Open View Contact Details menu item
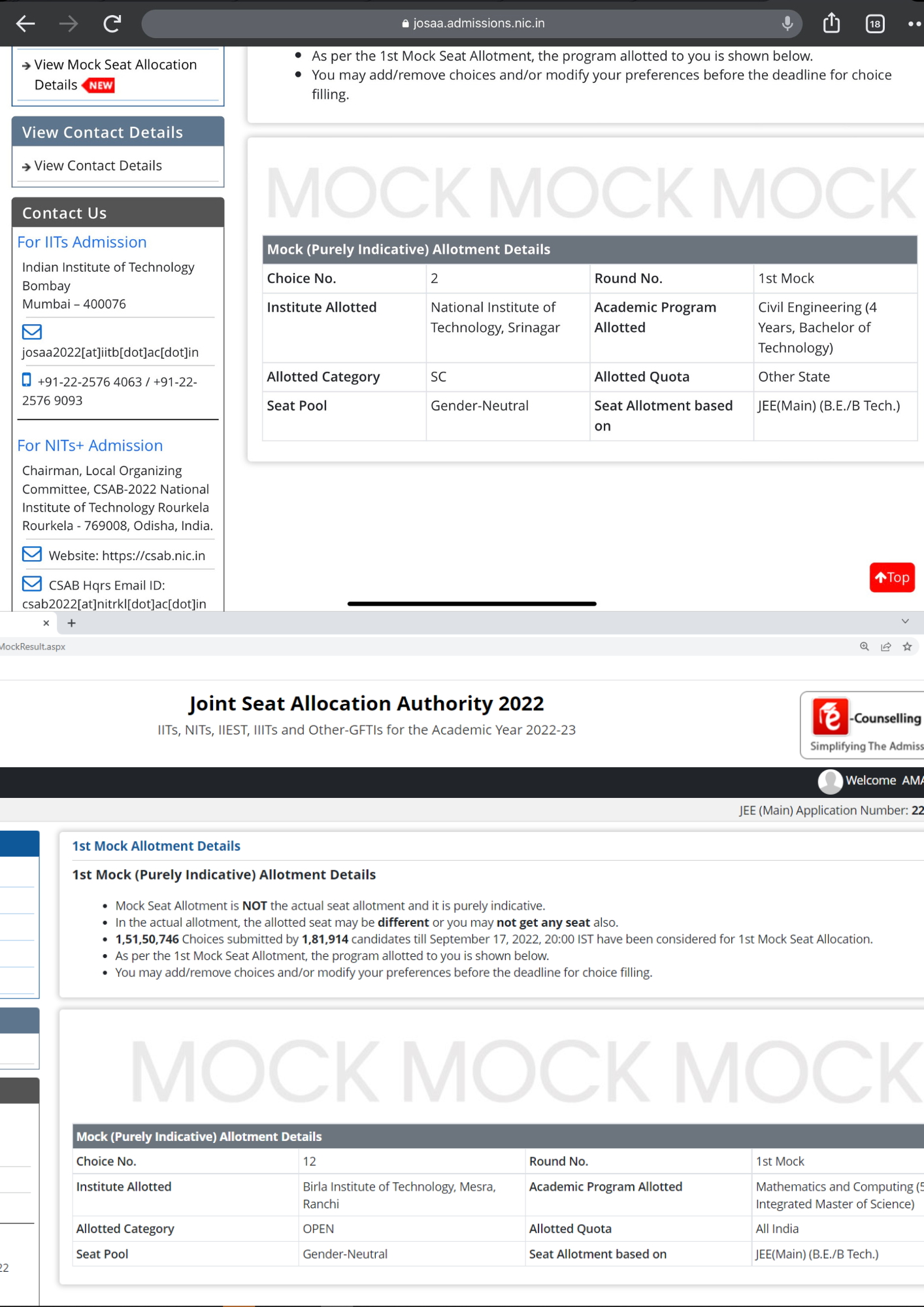924x1307 pixels. 98,166
